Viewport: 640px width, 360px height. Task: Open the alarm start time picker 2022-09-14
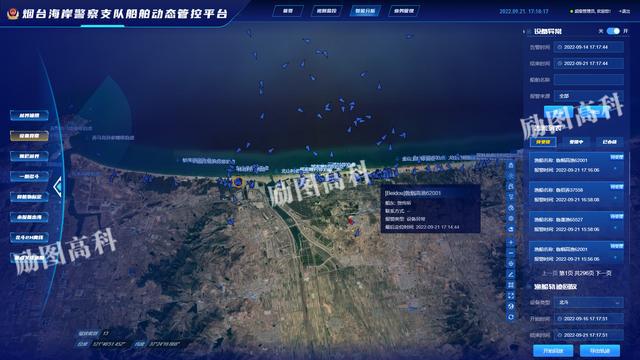[x=588, y=47]
